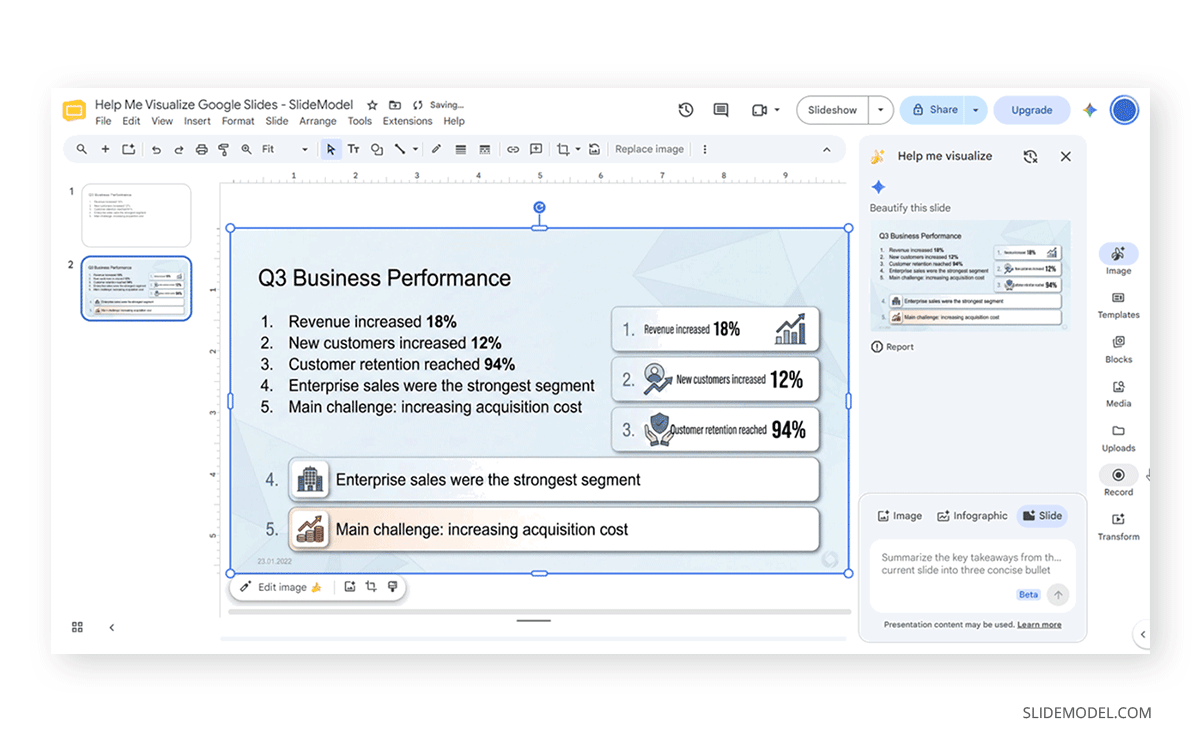Switch to Image tab in prompt box

pos(899,516)
